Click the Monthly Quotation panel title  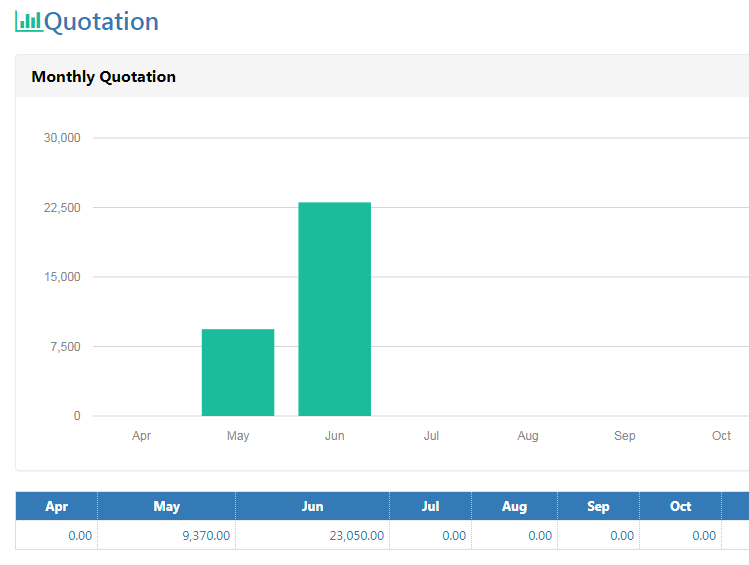(x=104, y=76)
